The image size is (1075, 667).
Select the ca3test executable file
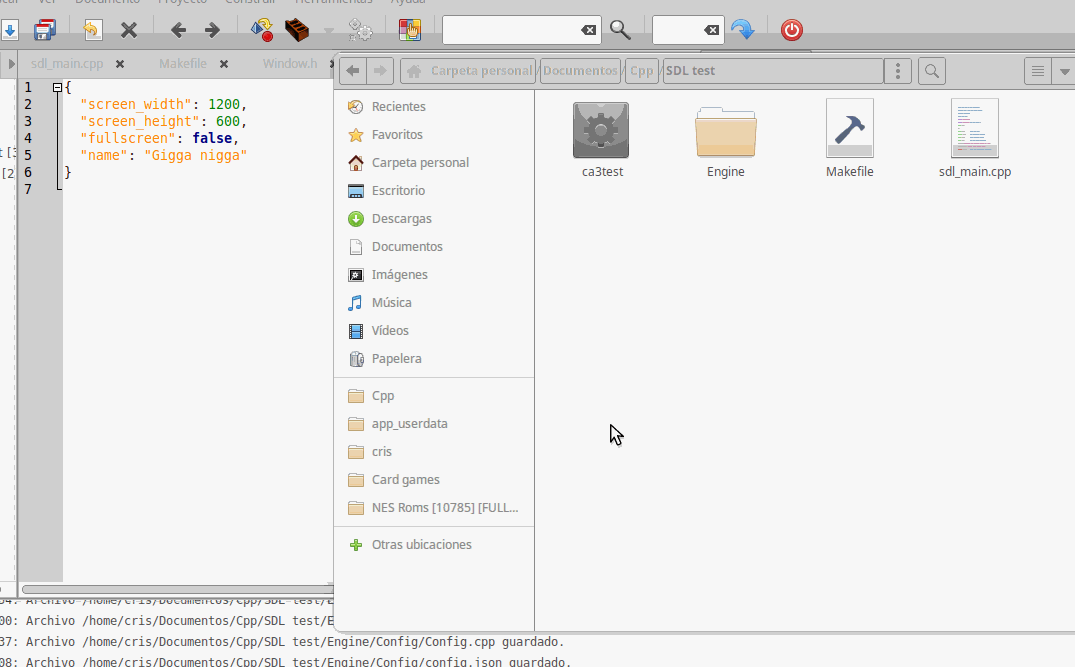601,140
